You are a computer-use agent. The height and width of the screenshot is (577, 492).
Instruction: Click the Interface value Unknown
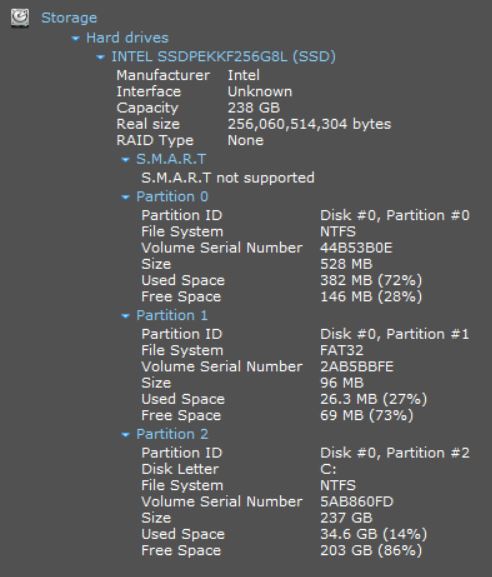(x=260, y=91)
